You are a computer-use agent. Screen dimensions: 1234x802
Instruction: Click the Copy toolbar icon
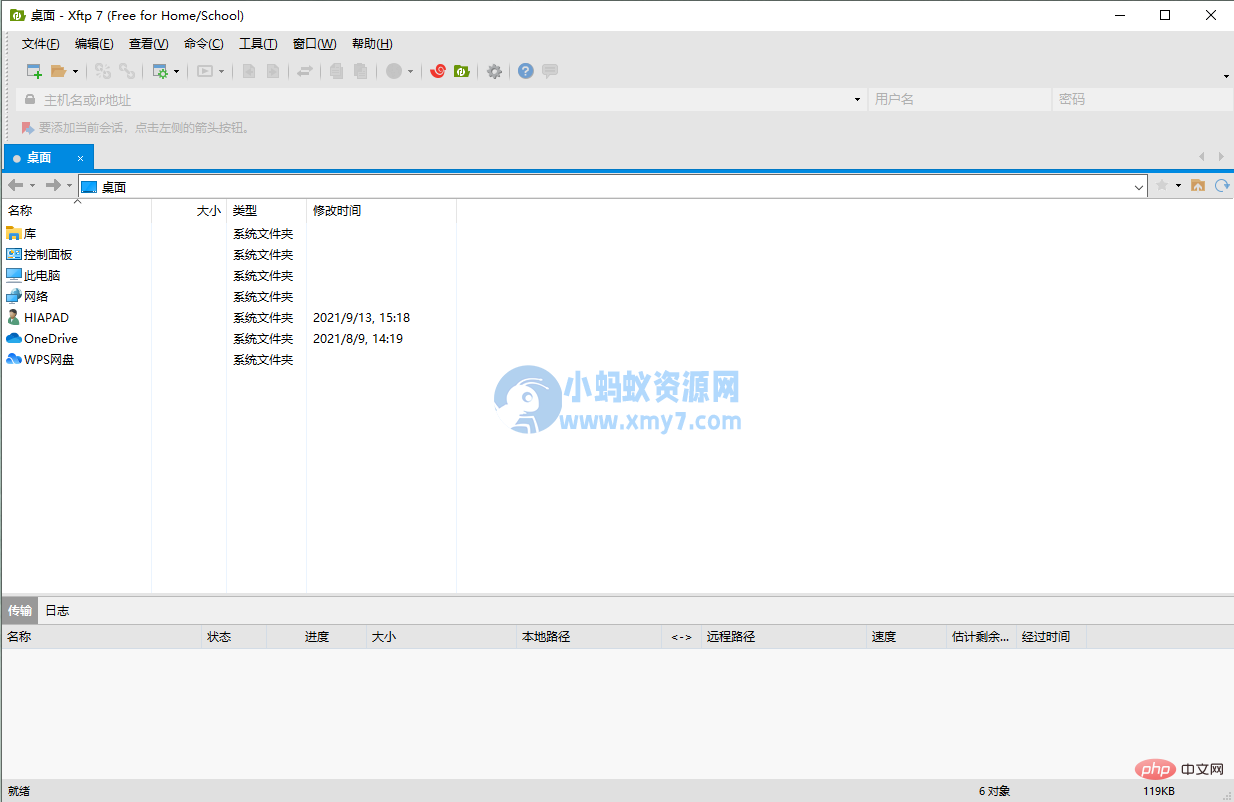(337, 71)
